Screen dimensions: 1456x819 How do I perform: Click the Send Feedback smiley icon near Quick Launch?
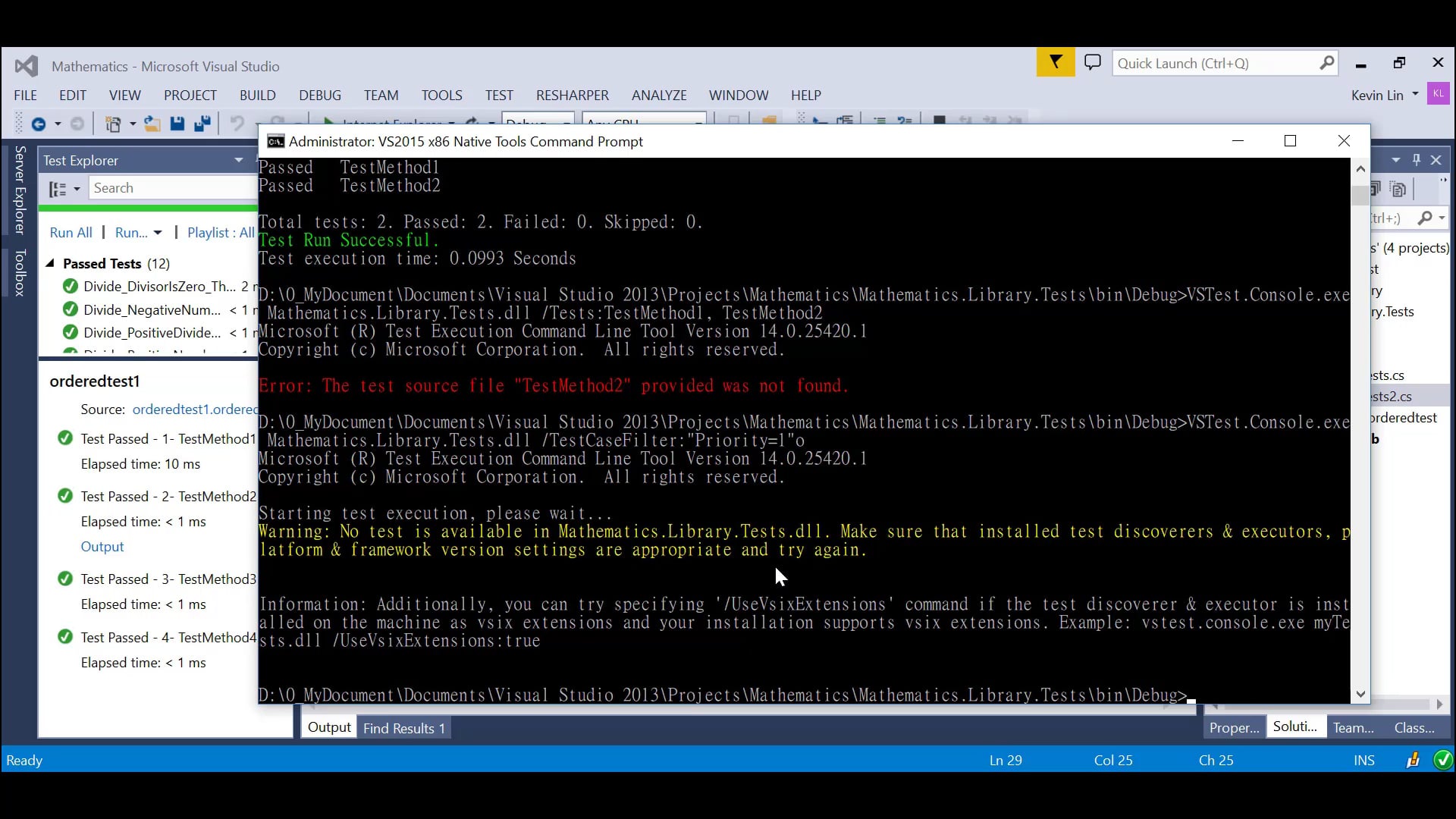click(1093, 61)
